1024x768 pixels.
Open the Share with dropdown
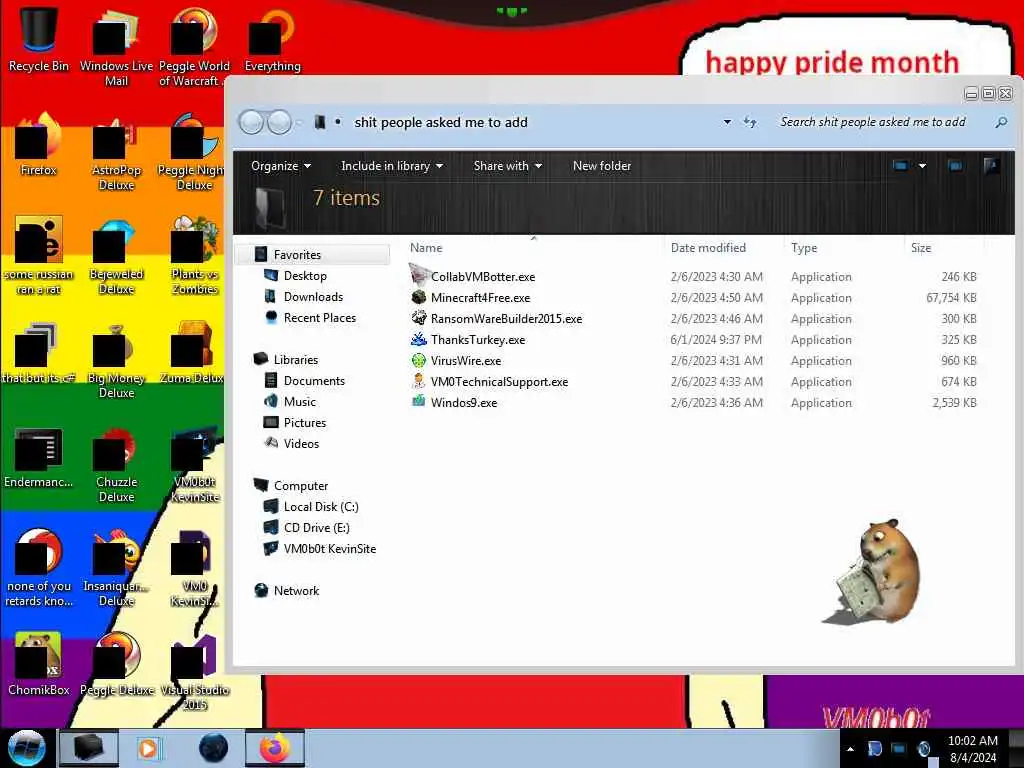(x=507, y=166)
